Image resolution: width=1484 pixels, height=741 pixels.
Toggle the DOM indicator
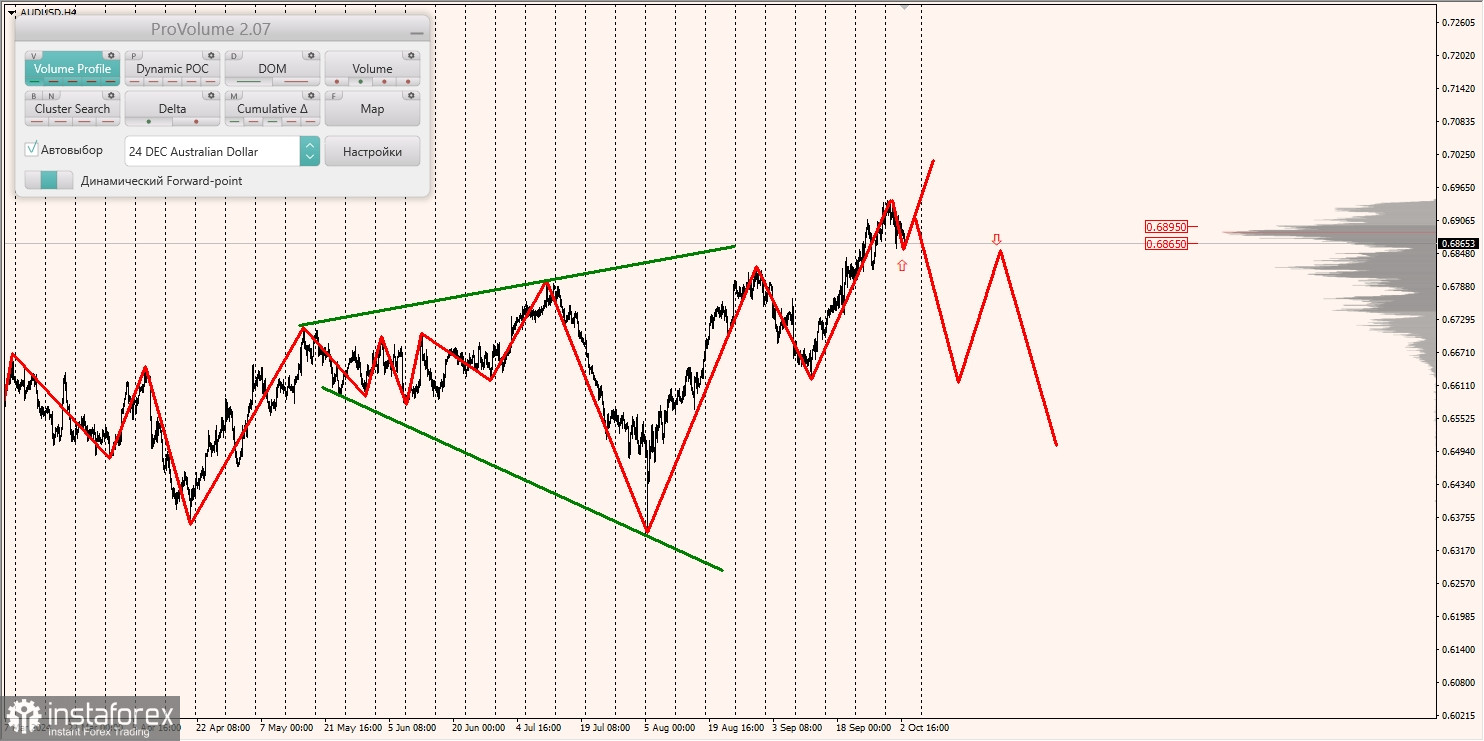[x=272, y=69]
